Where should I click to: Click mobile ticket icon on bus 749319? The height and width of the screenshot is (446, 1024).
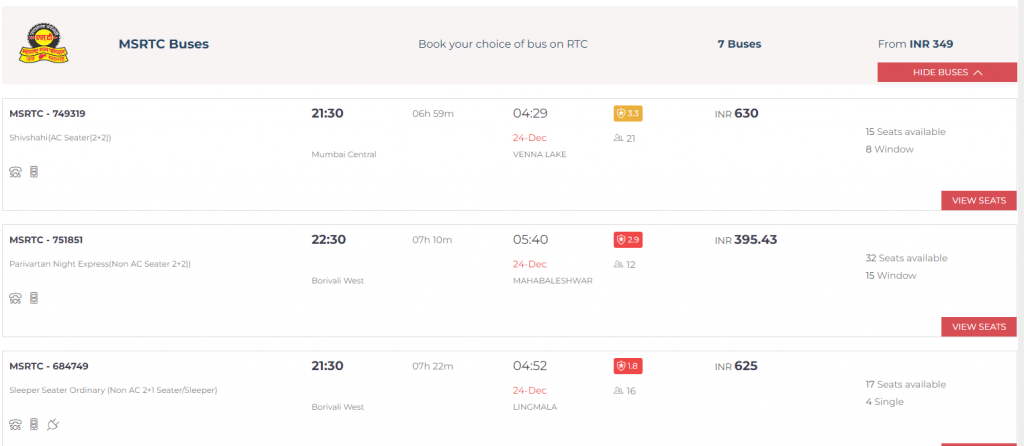[34, 172]
